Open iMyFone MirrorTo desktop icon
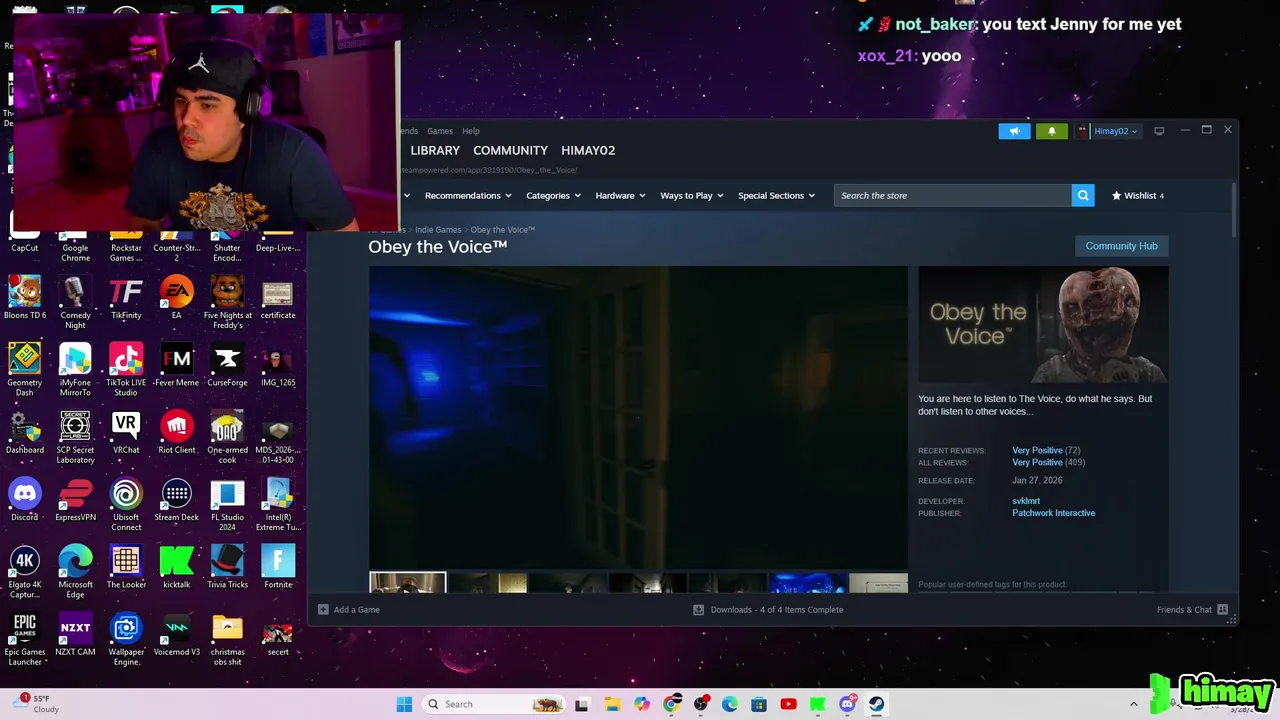This screenshot has height=720, width=1280. [75, 370]
